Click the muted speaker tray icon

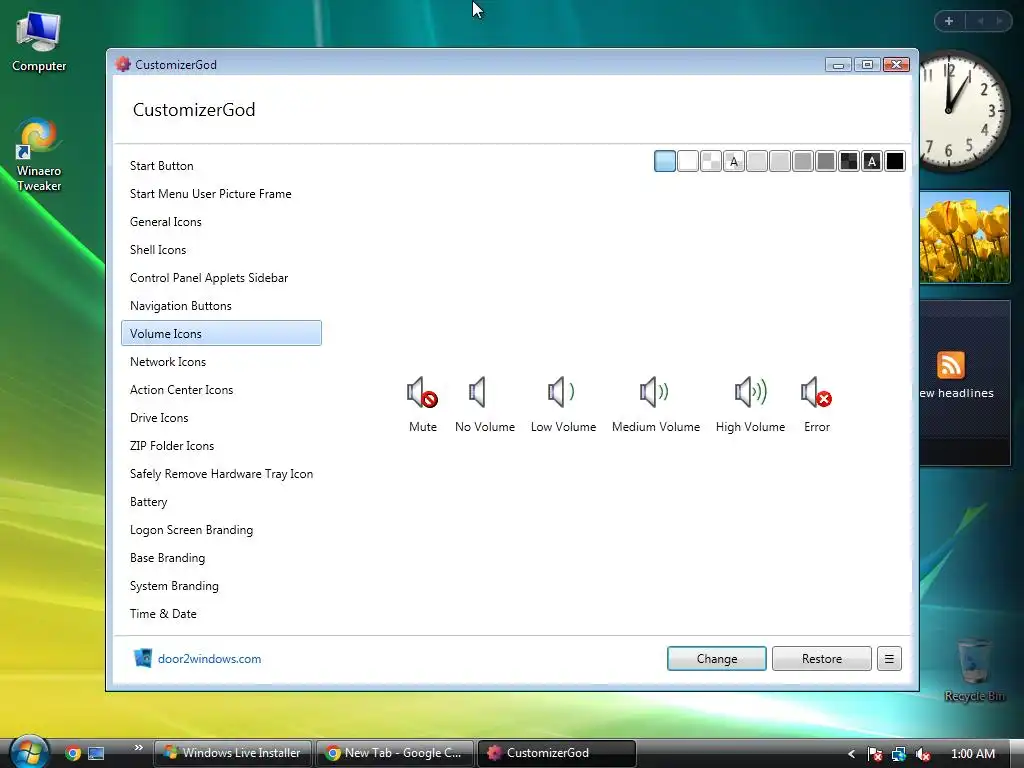pyautogui.click(x=923, y=754)
